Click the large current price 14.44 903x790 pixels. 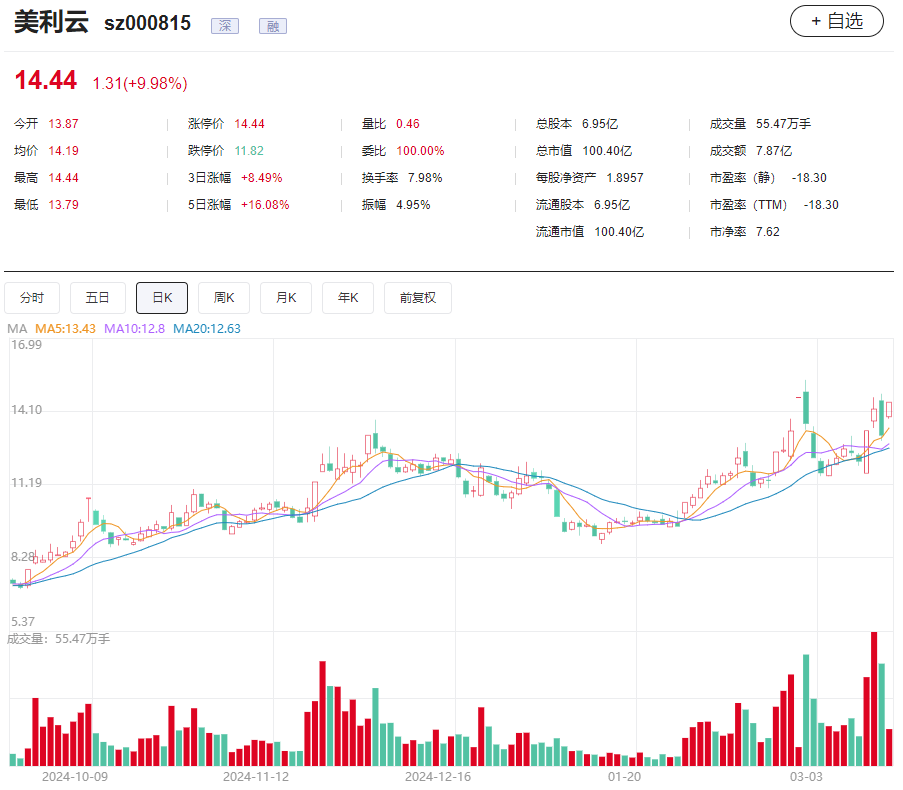[x=45, y=80]
